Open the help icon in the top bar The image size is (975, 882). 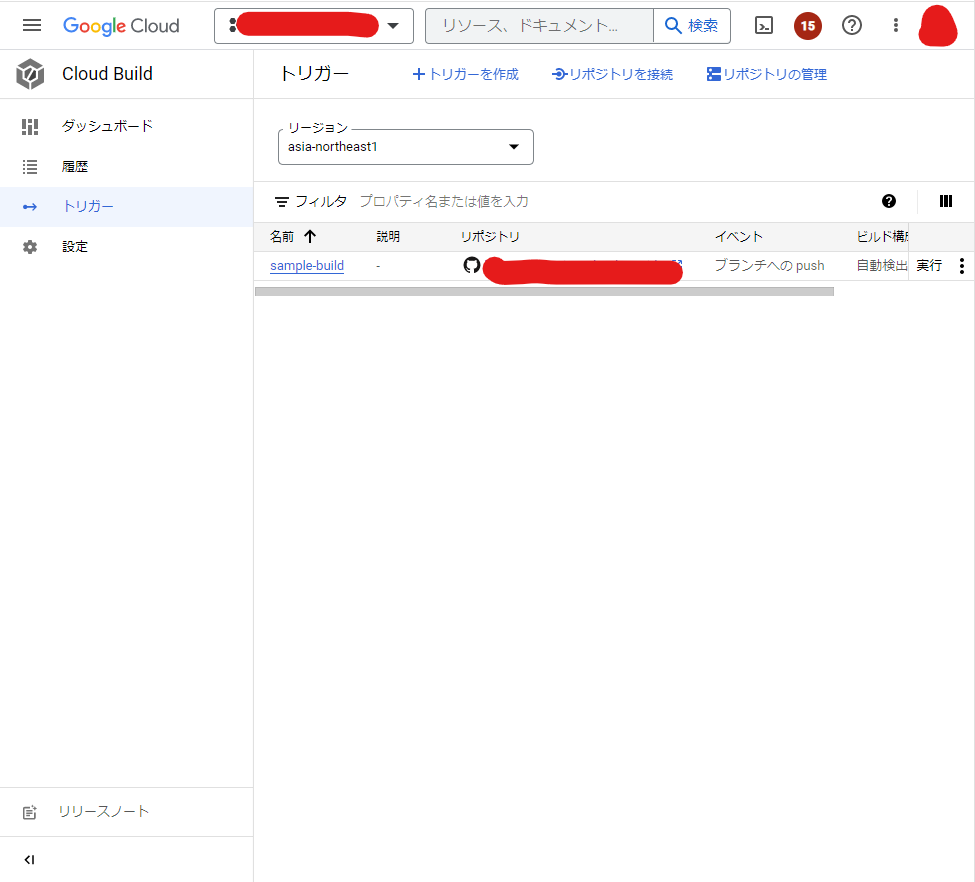click(851, 25)
